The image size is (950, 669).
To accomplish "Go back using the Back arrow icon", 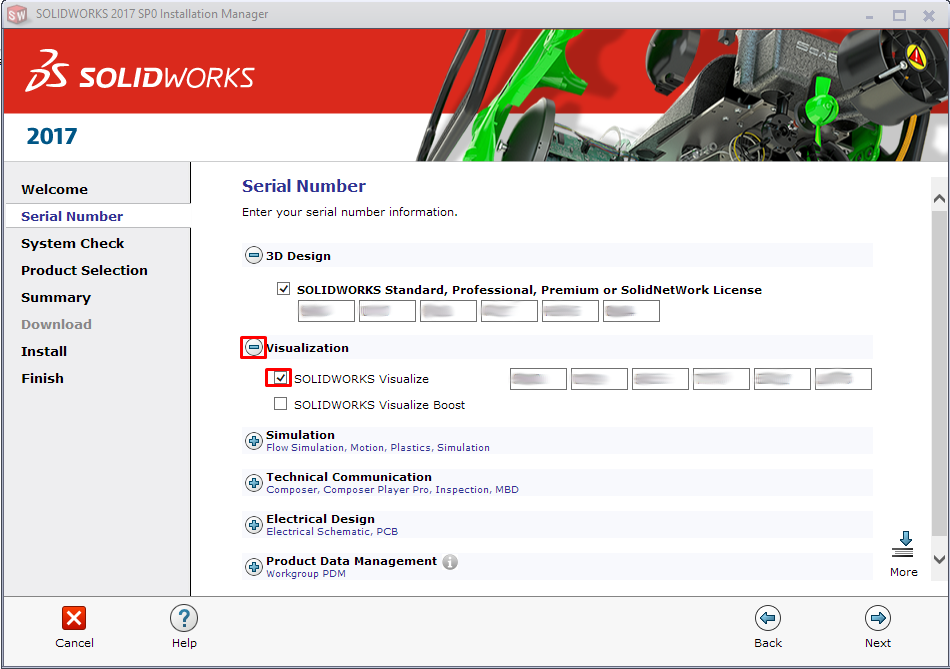I will [768, 618].
